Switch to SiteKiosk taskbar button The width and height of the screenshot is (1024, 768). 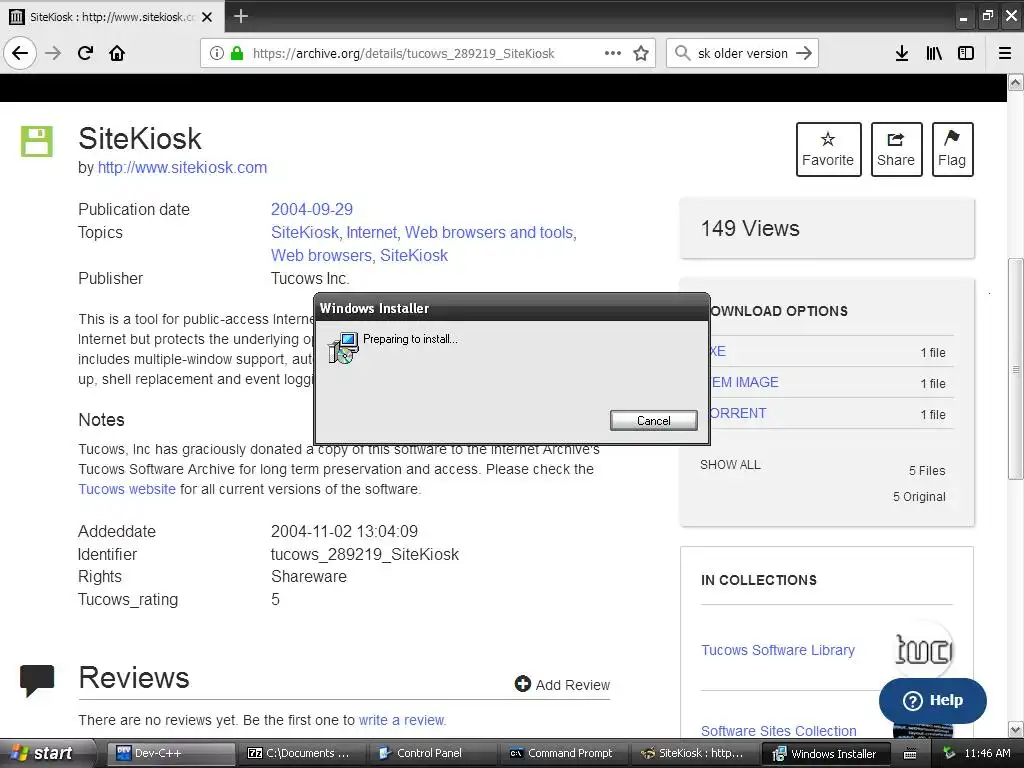point(694,754)
